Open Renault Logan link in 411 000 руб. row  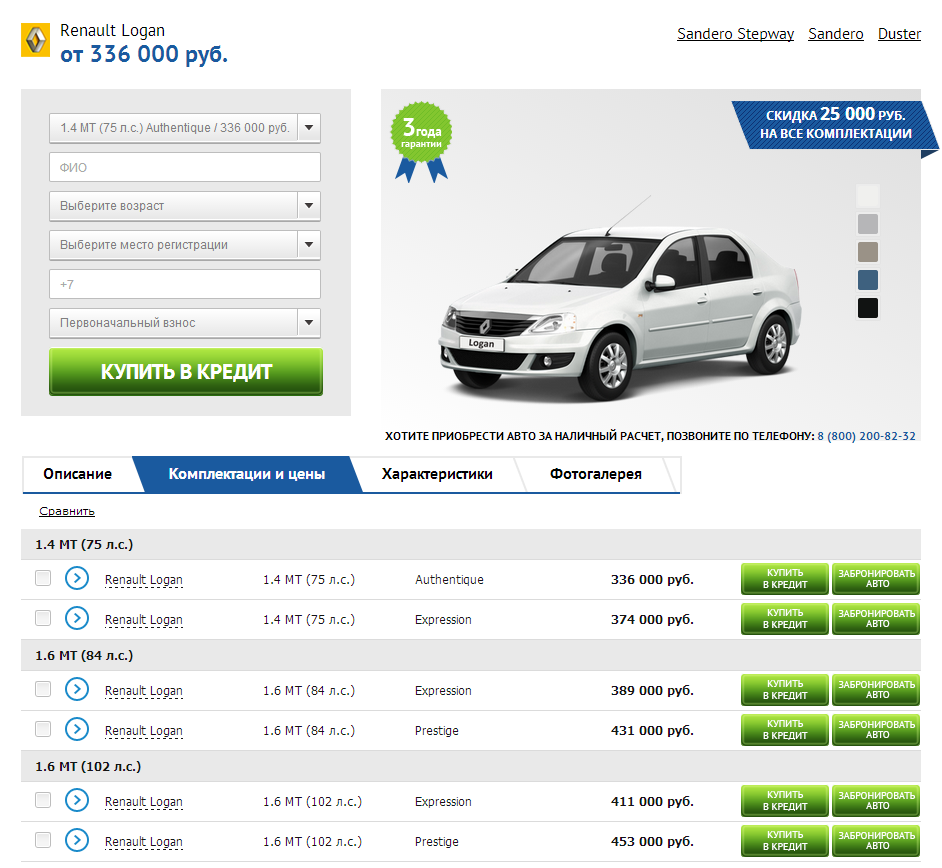(144, 801)
